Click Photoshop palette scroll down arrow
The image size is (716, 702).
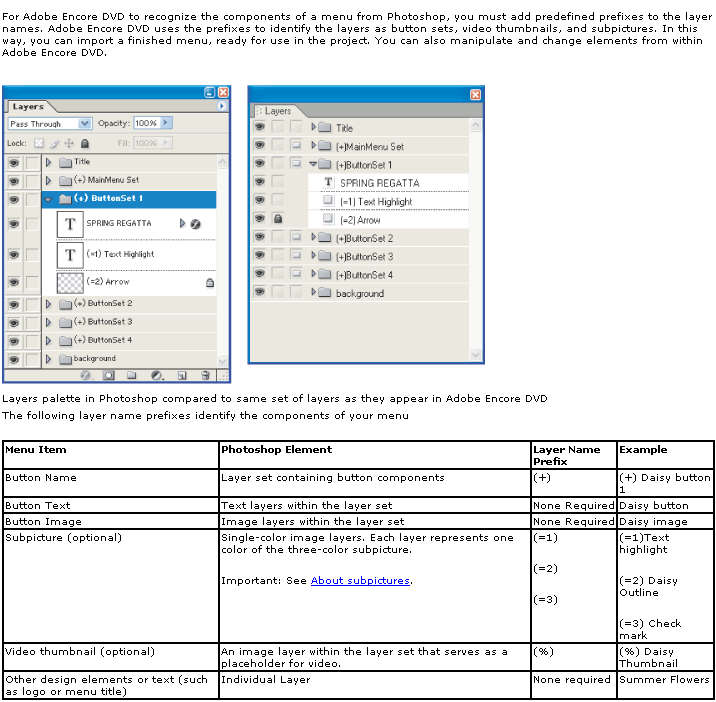(x=222, y=361)
